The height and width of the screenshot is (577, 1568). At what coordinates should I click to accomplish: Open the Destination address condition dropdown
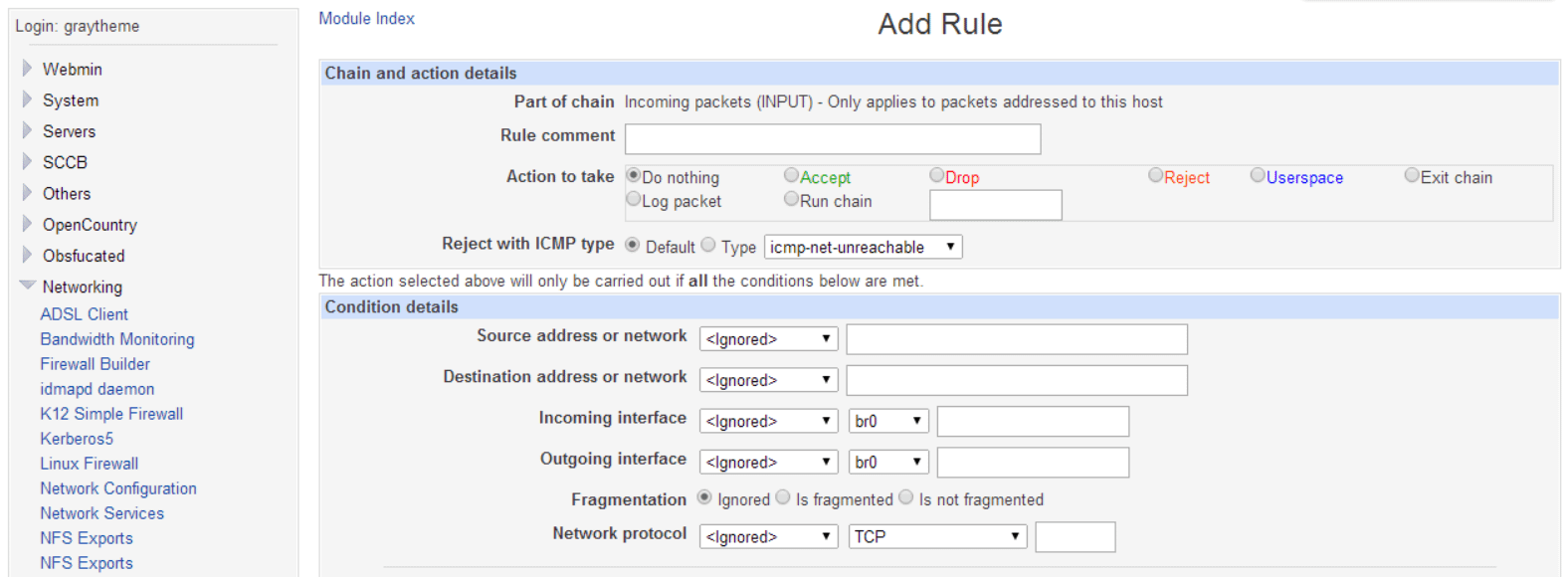tap(768, 379)
